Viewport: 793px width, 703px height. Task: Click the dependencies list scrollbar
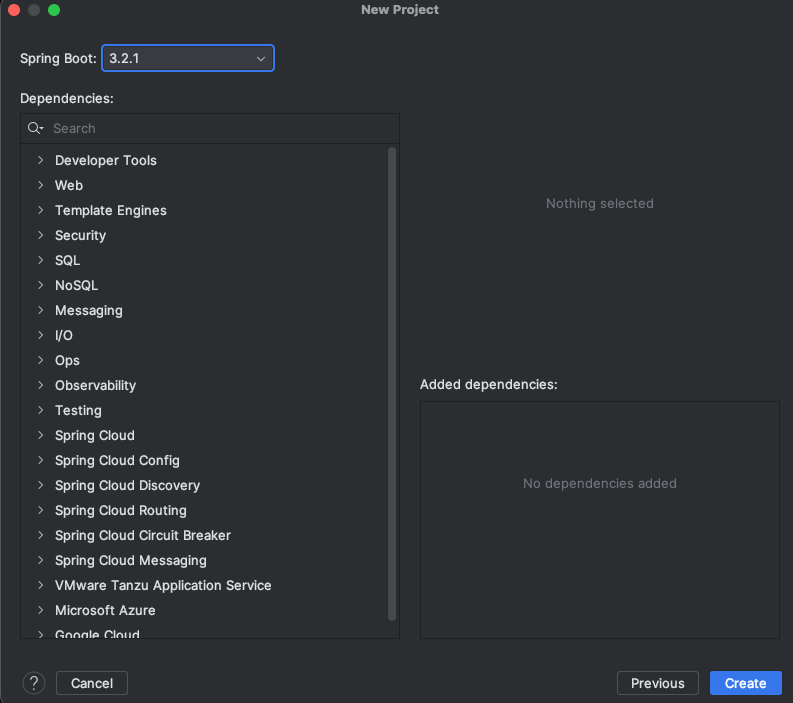coord(391,383)
